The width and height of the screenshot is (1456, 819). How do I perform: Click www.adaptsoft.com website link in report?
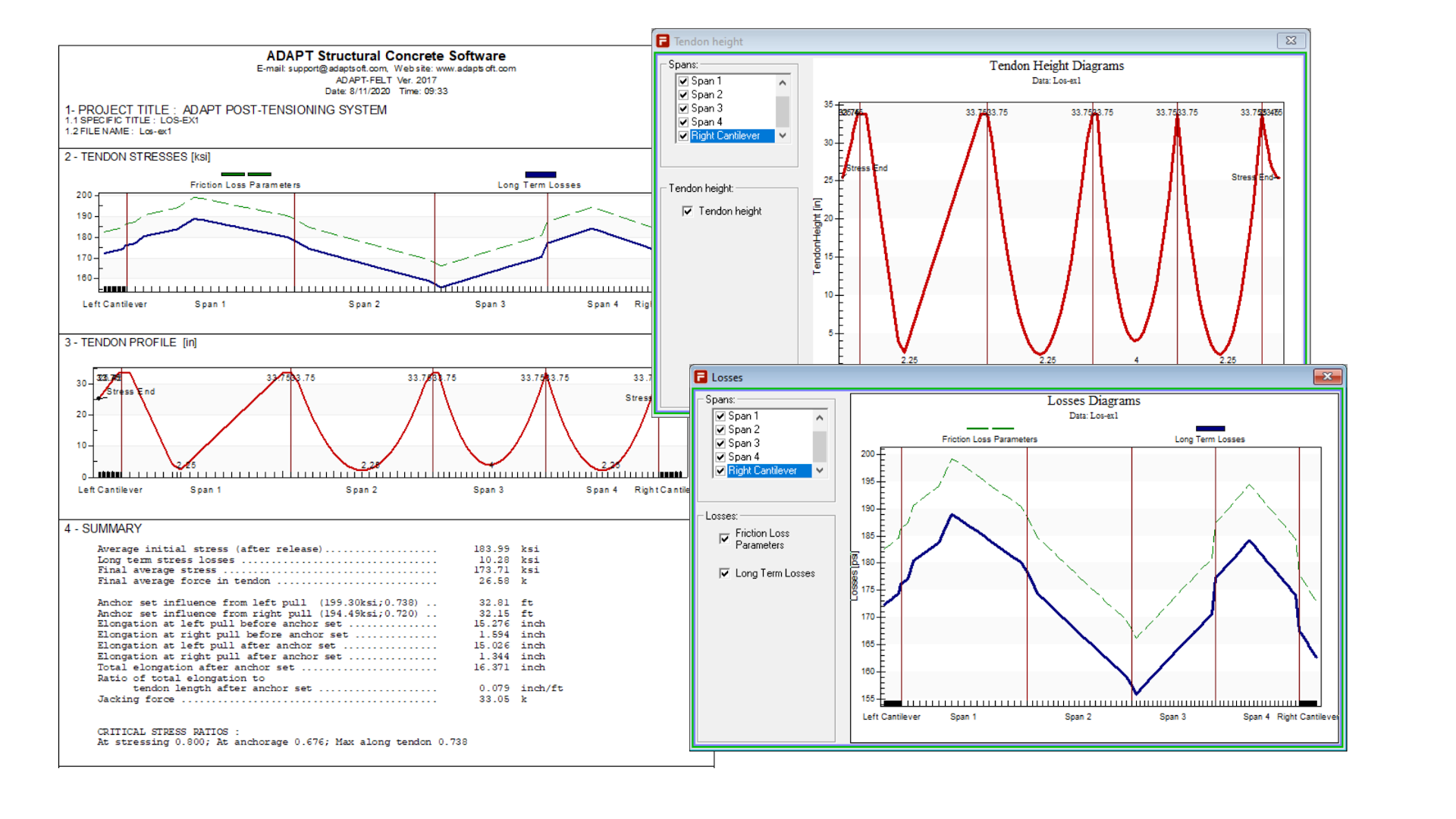(x=475, y=69)
